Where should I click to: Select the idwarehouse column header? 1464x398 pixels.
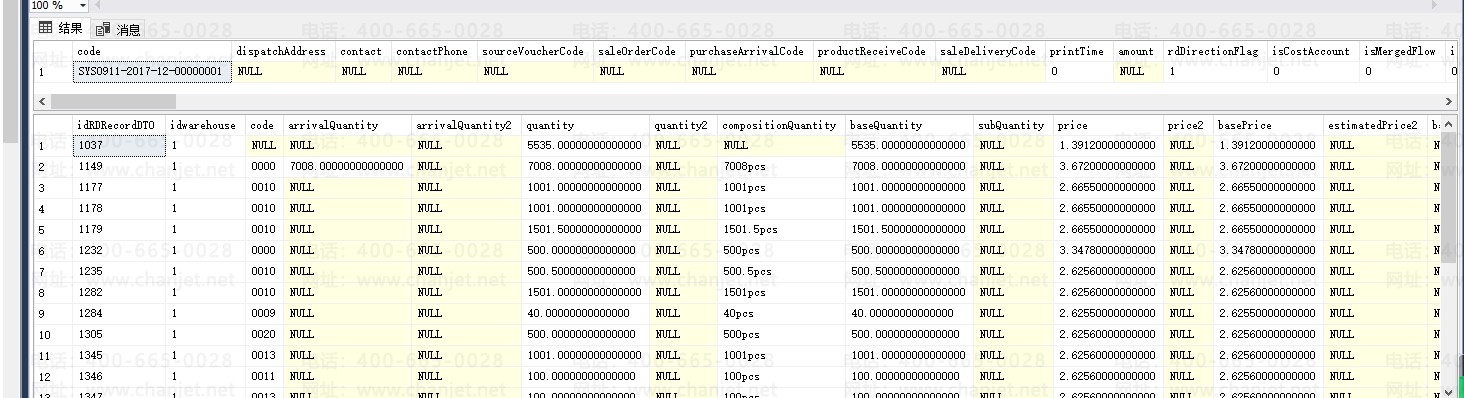[205, 125]
